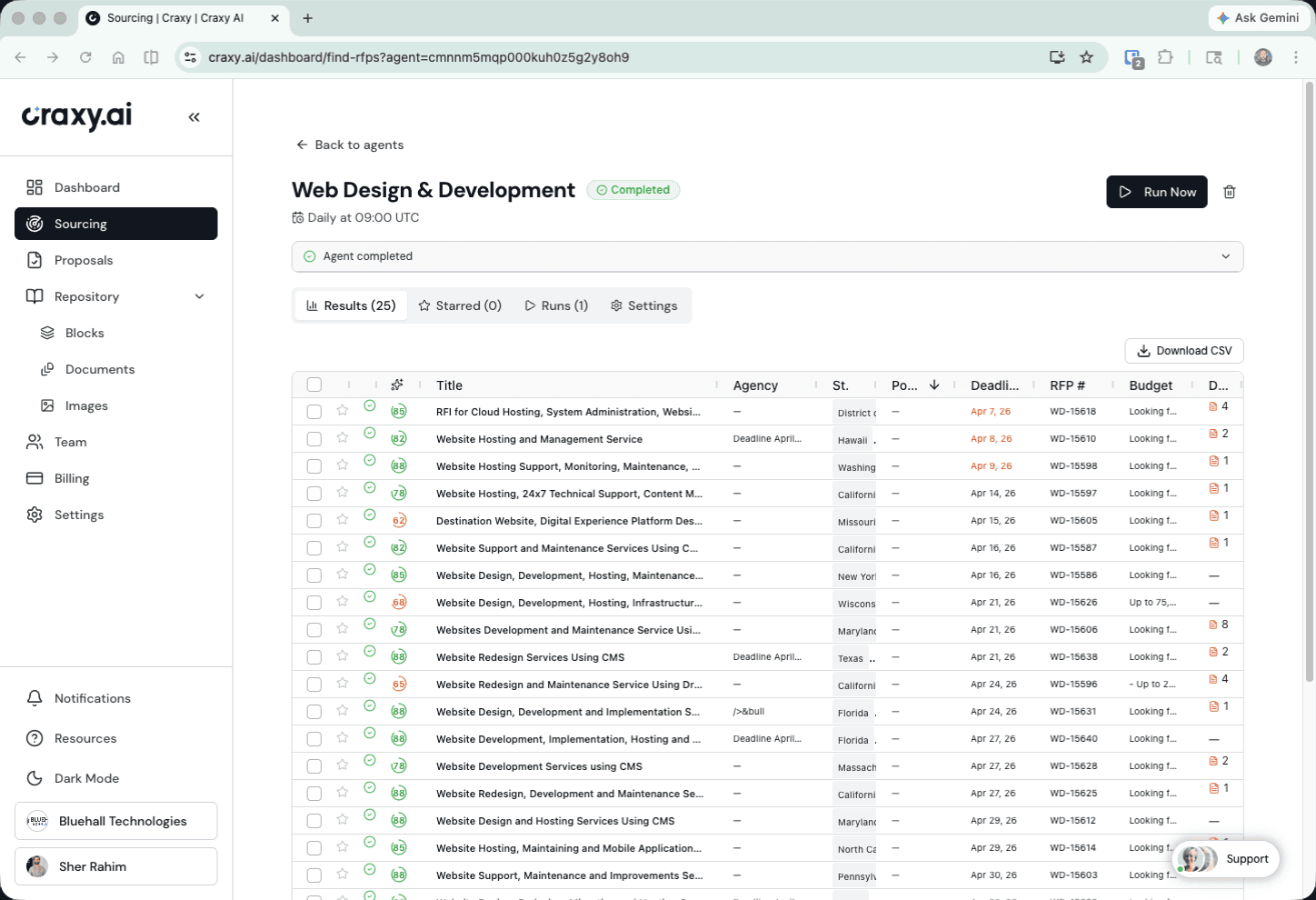1316x900 pixels.
Task: Star the RFI for Cloud Hosting row
Action: (x=343, y=410)
